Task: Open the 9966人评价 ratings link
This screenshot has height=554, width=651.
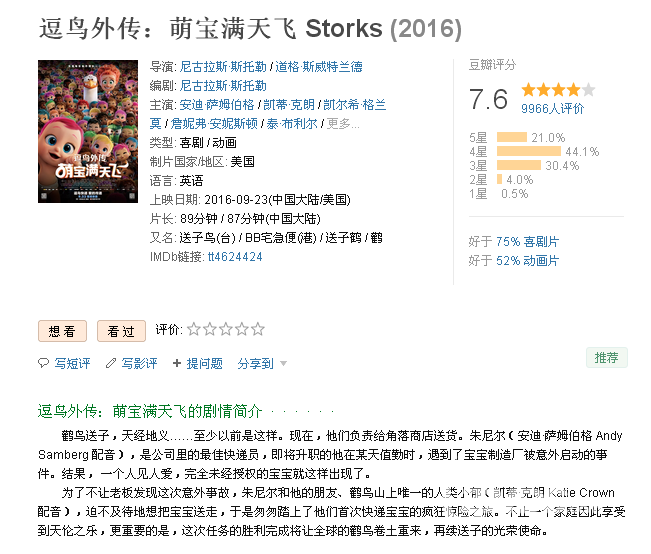Action: pyautogui.click(x=552, y=109)
